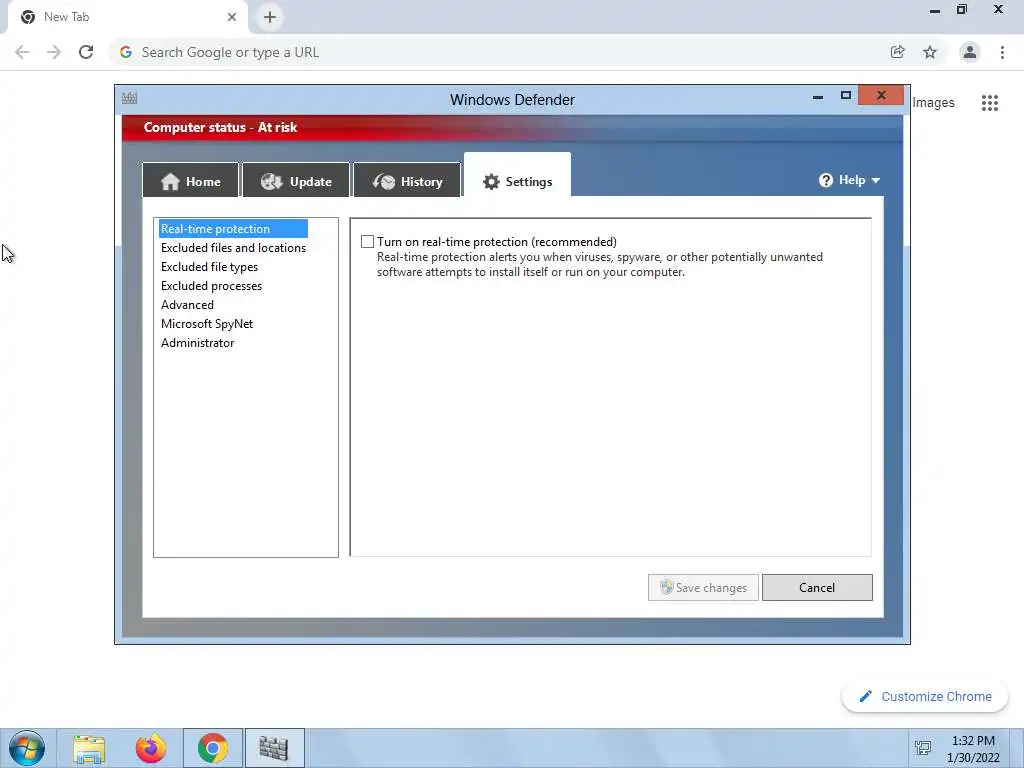Open a new Chrome tab with plus
Screen dimensions: 1024x768
[270, 17]
